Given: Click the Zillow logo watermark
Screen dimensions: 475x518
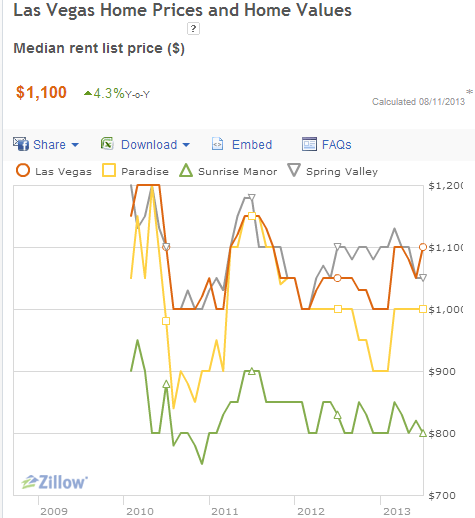Looking at the screenshot, I should [x=55, y=482].
